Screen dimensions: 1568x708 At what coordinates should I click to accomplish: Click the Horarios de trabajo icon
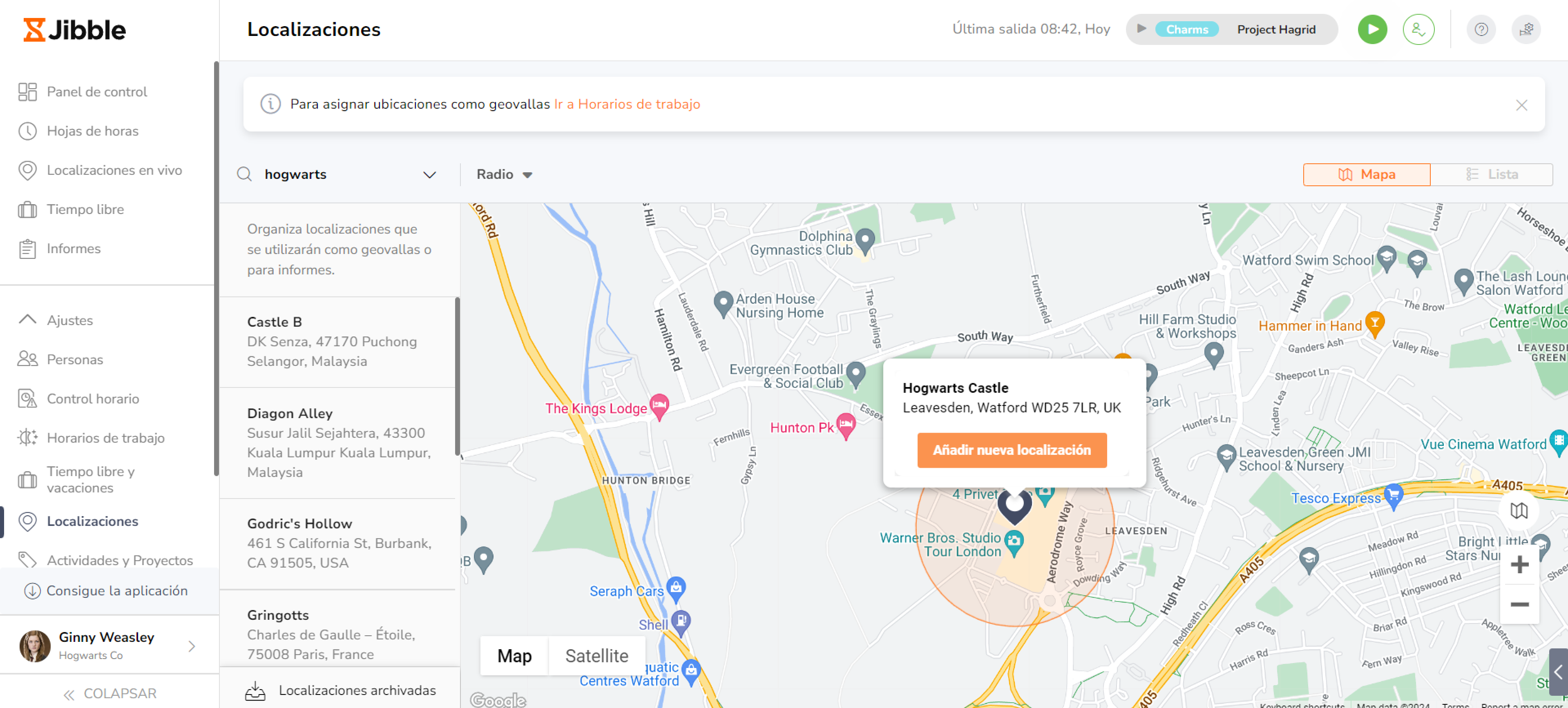point(27,437)
